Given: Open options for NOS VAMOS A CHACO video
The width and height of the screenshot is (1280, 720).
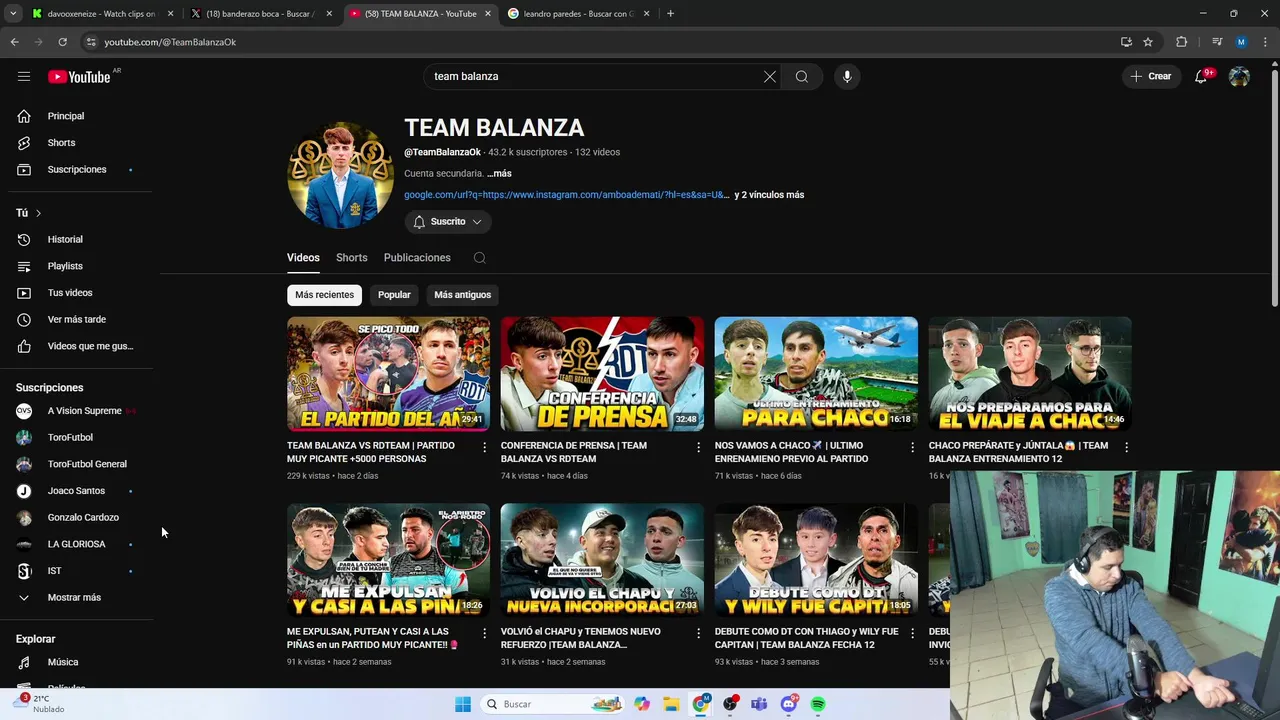Looking at the screenshot, I should pos(912,447).
